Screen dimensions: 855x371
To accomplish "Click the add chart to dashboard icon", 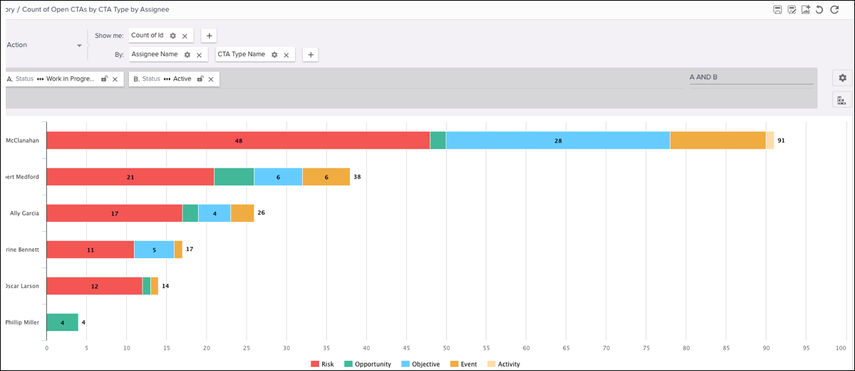I will (x=806, y=10).
